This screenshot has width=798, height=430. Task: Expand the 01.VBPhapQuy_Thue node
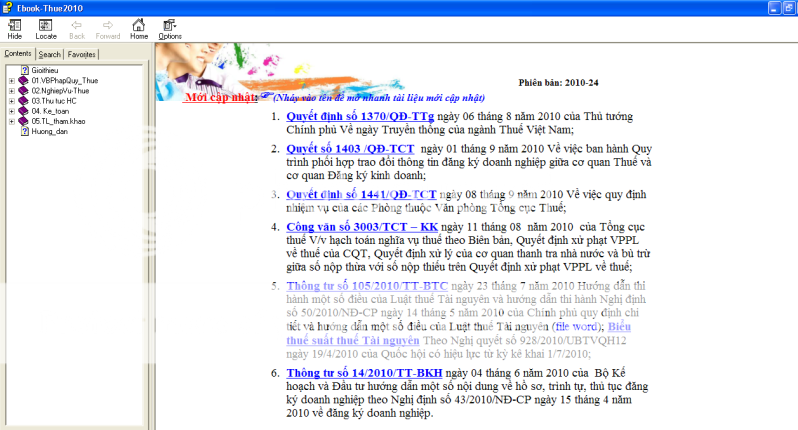pos(12,80)
